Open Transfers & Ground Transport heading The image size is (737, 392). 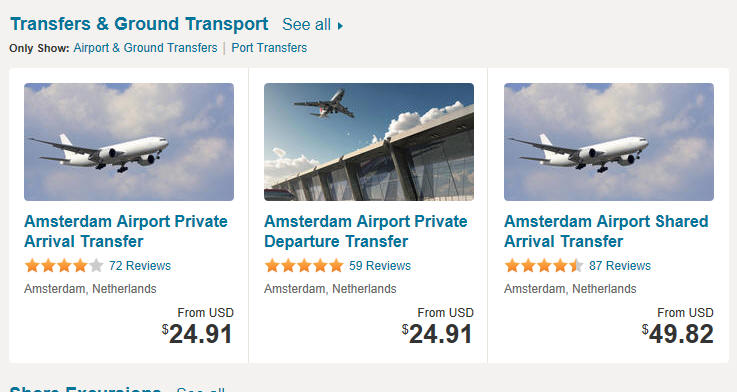[139, 24]
